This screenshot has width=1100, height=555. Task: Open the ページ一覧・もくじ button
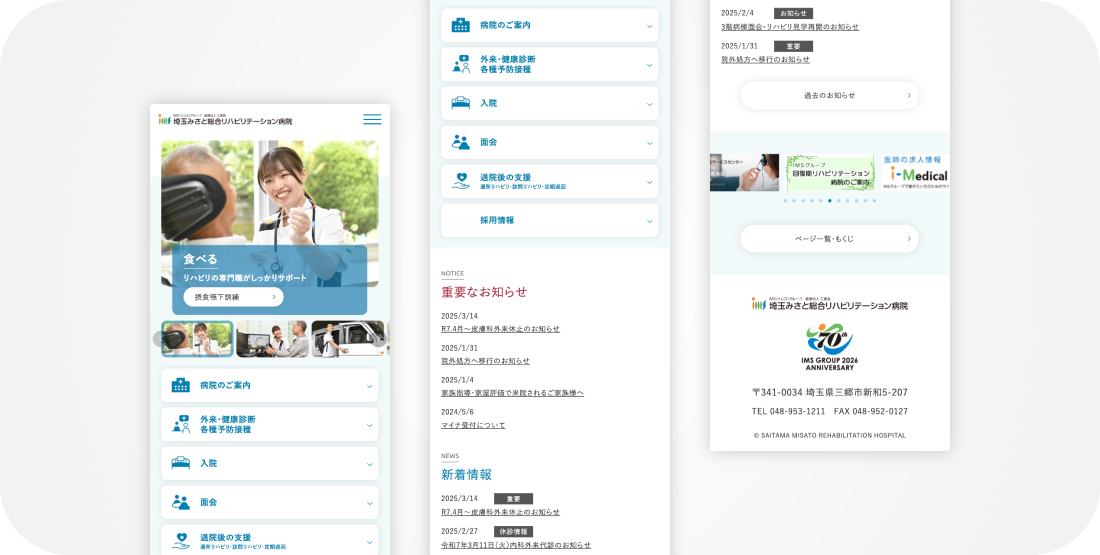[829, 239]
